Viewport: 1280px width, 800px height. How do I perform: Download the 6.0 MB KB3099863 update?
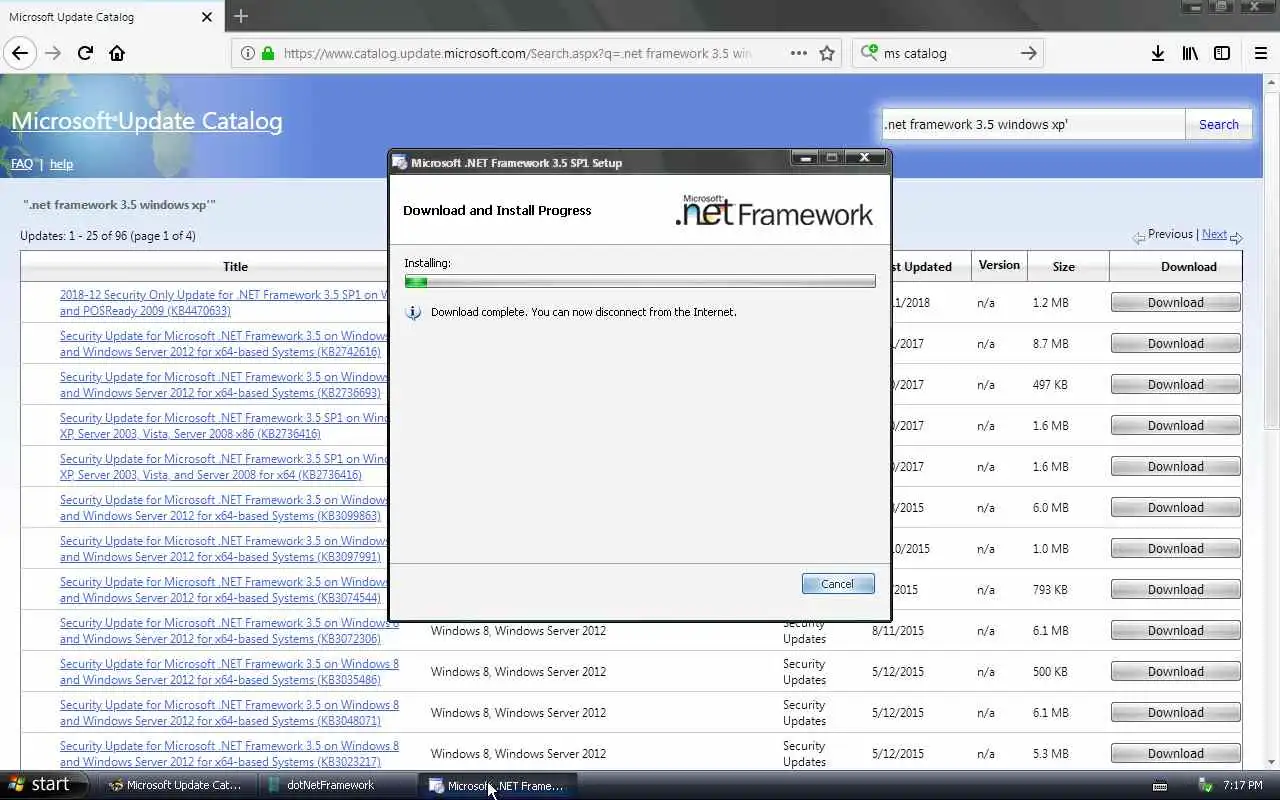[x=1176, y=508]
